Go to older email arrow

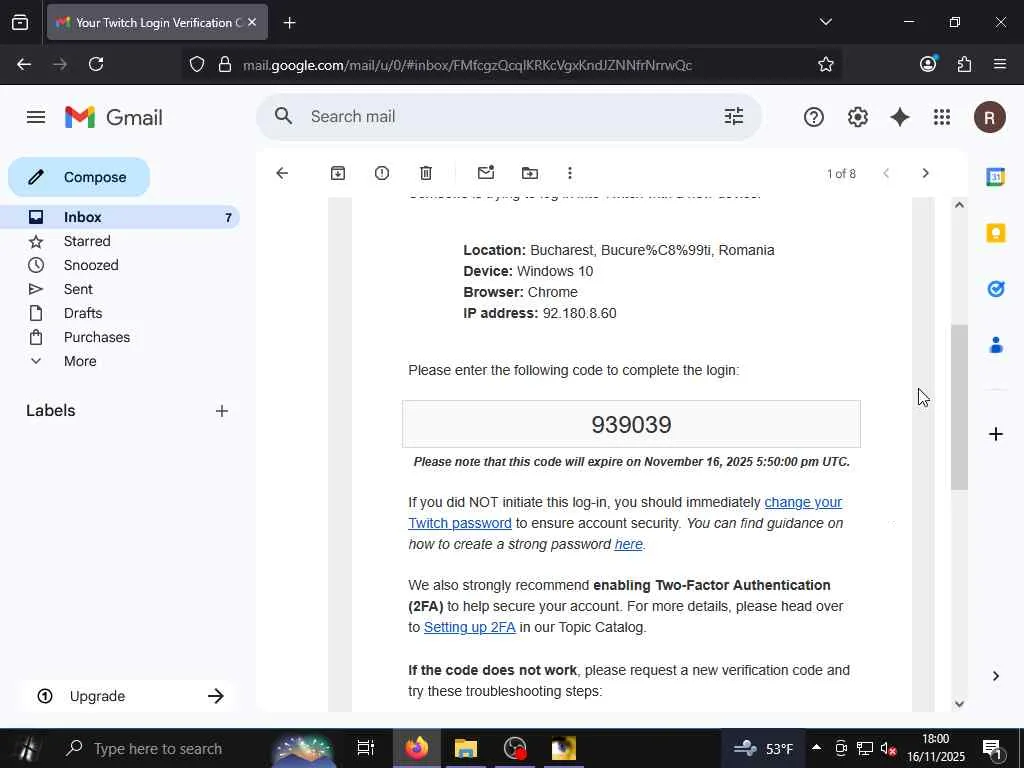click(925, 173)
